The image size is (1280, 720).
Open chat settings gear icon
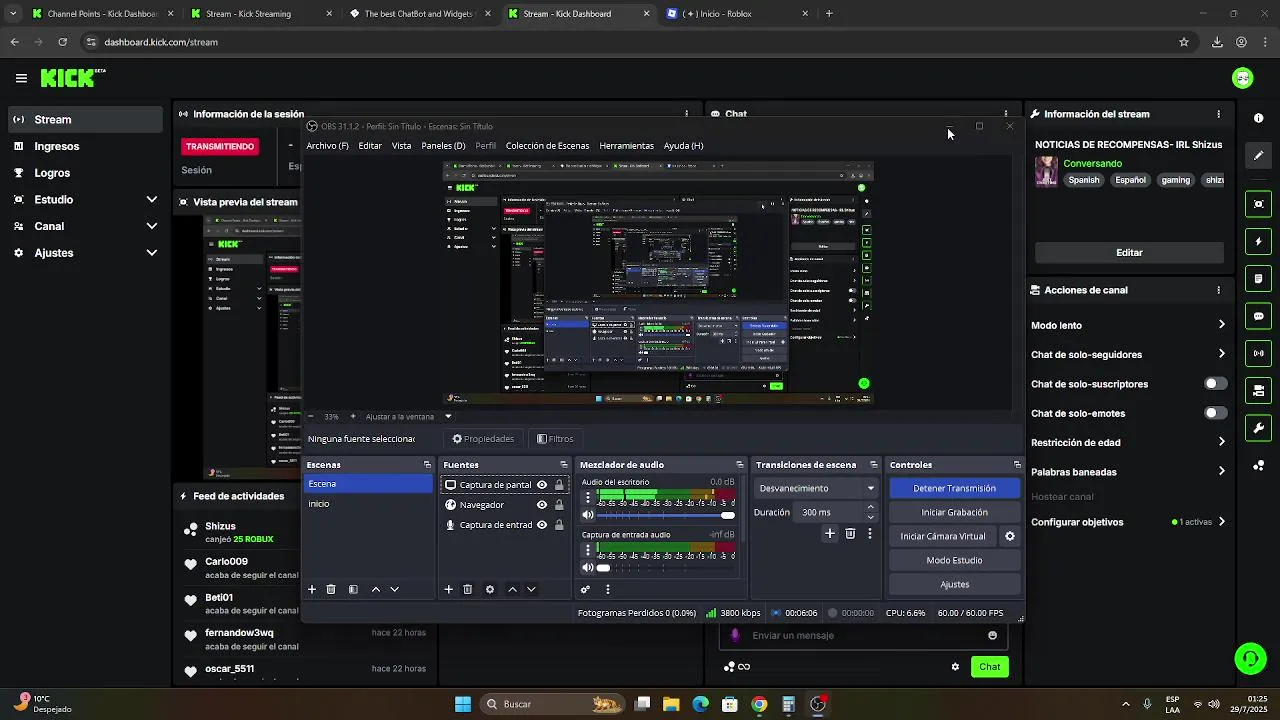coord(955,667)
